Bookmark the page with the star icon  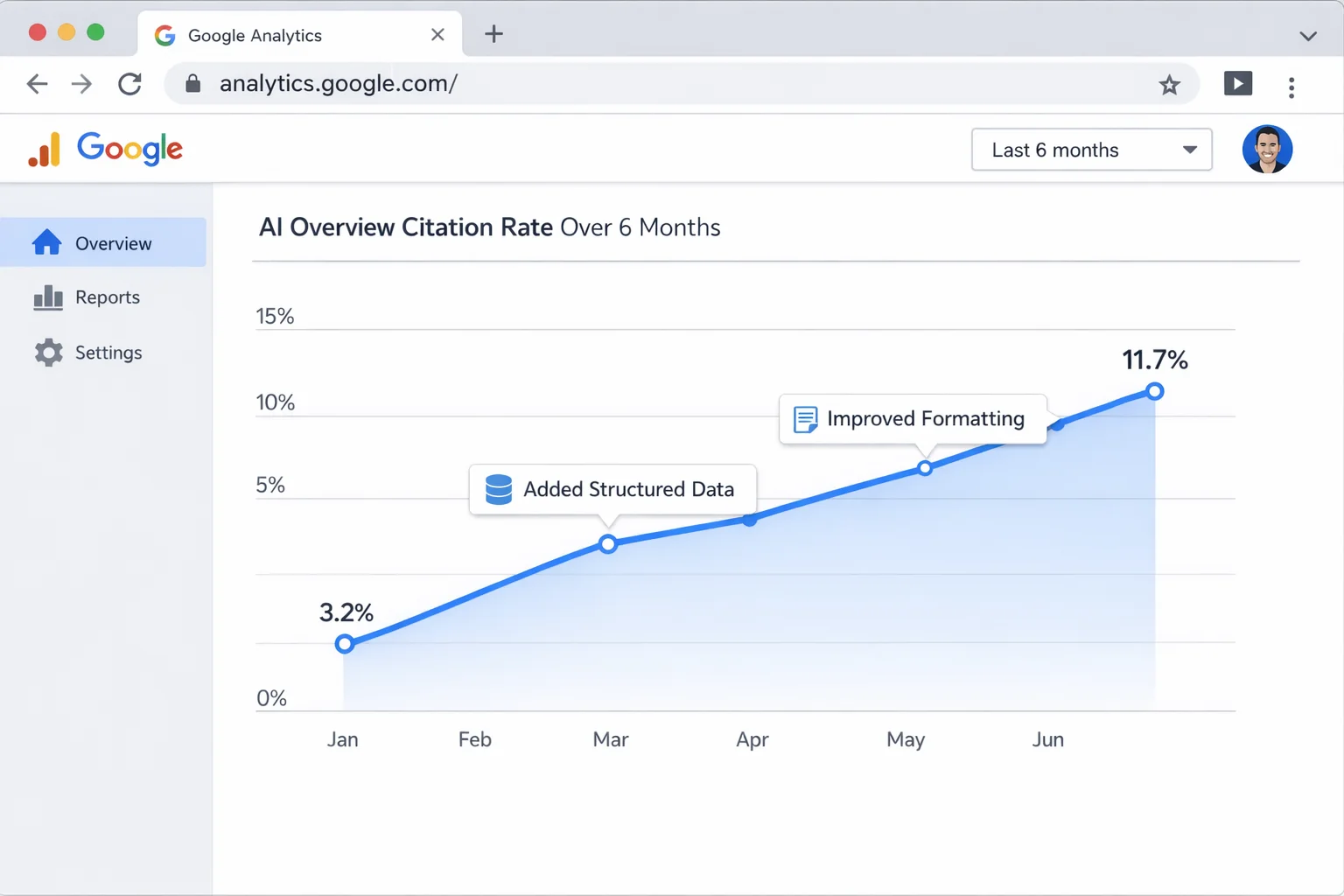[x=1170, y=84]
